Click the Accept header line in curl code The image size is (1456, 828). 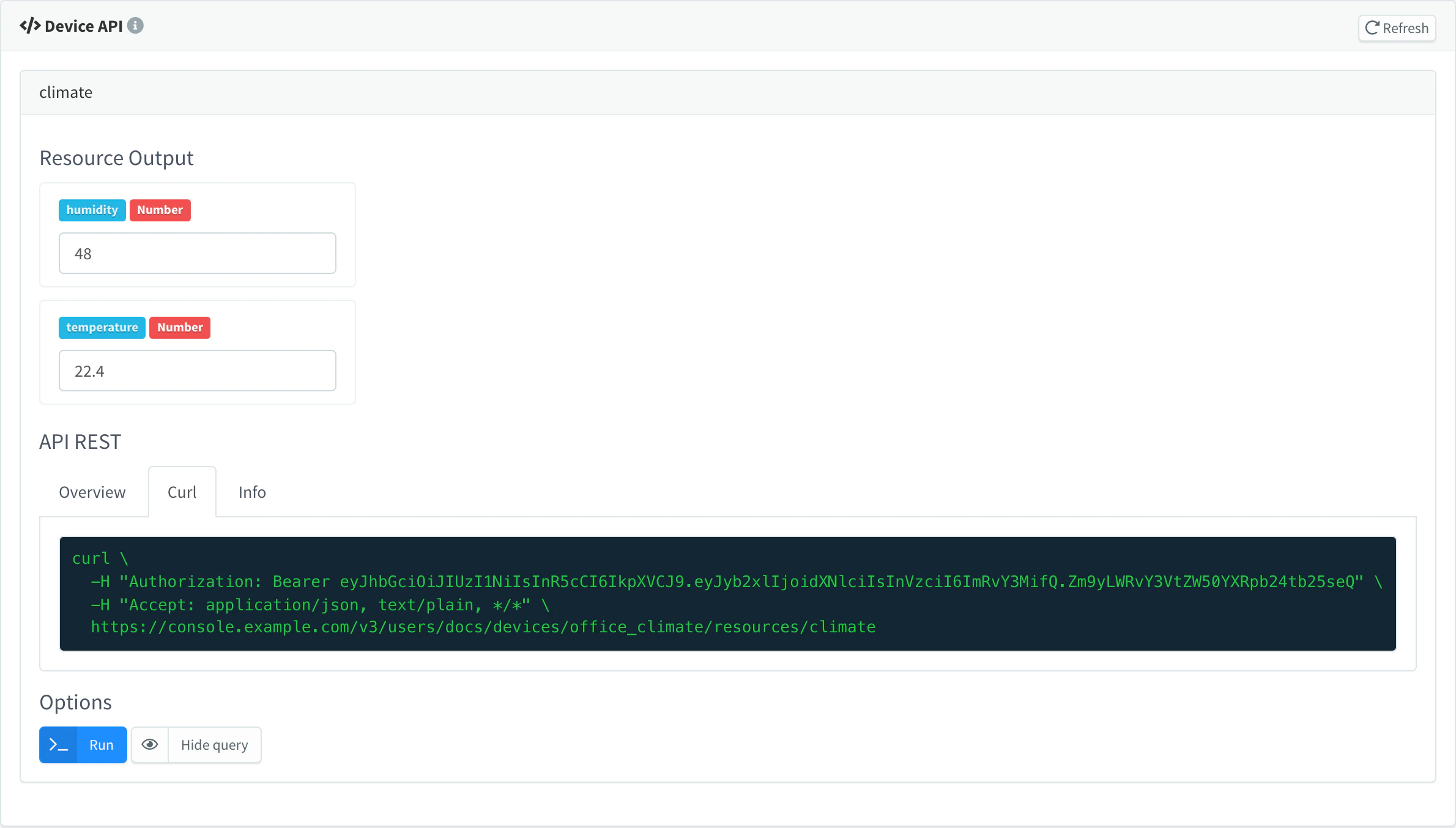(321, 605)
